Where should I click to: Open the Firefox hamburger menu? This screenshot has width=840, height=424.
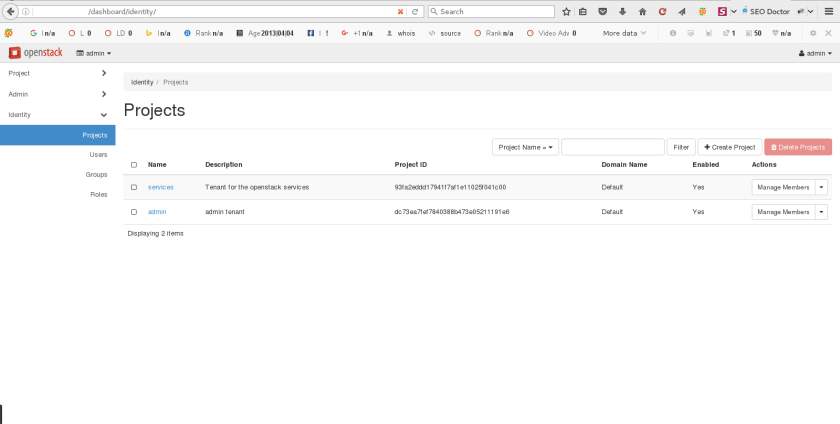tap(829, 11)
